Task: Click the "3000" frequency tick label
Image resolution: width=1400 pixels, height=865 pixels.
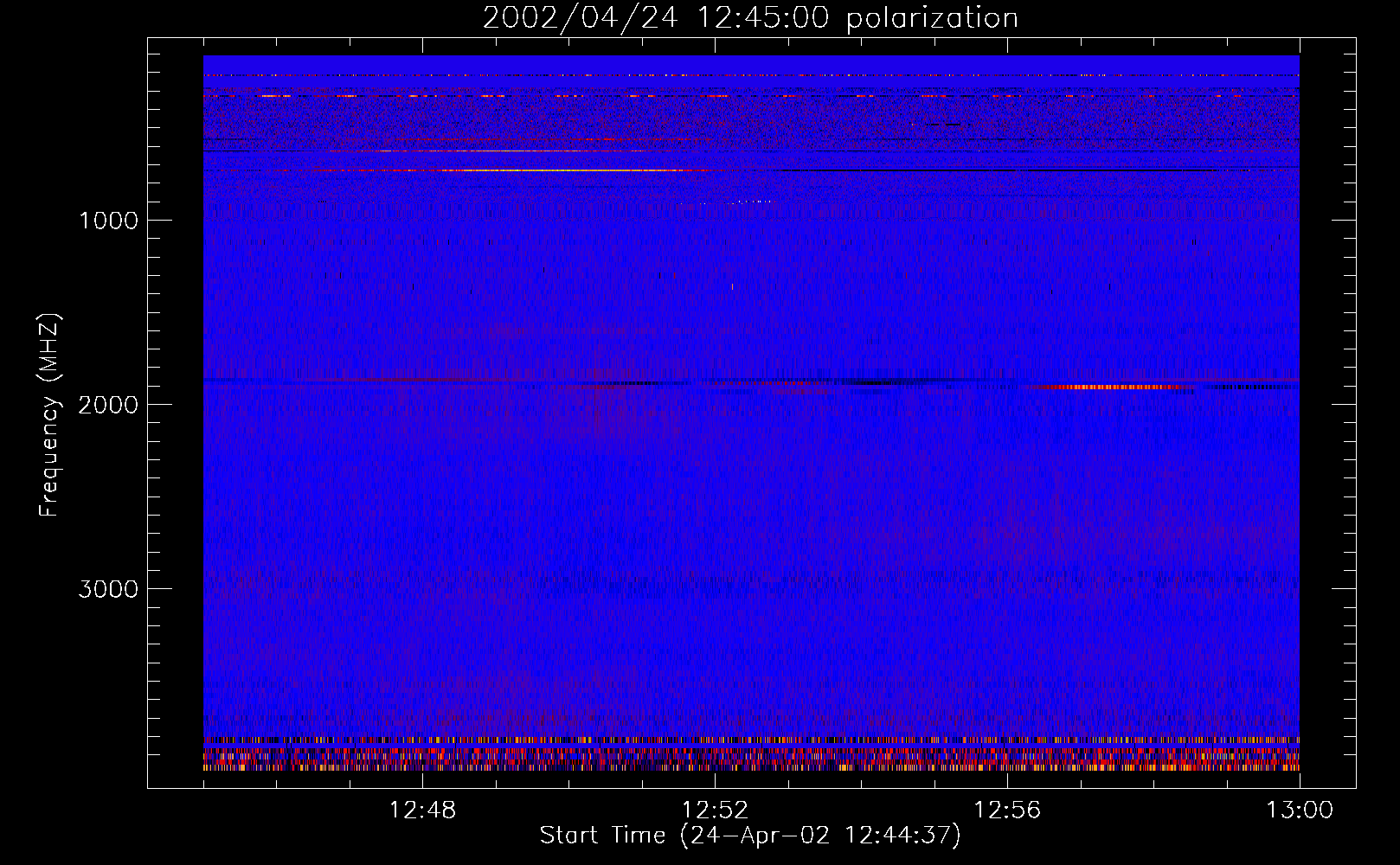Action: pyautogui.click(x=108, y=589)
